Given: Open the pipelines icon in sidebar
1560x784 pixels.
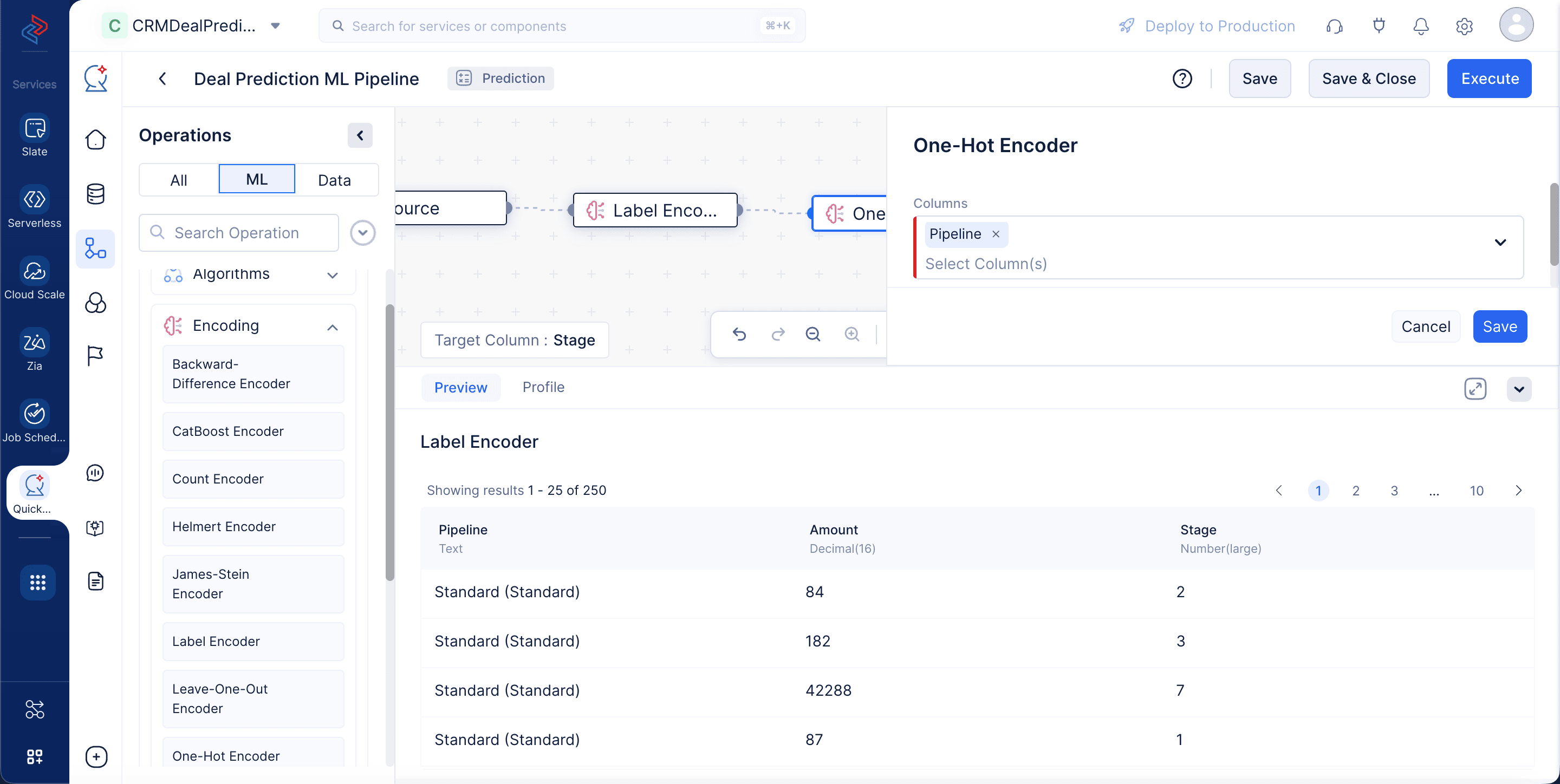Looking at the screenshot, I should click(96, 249).
